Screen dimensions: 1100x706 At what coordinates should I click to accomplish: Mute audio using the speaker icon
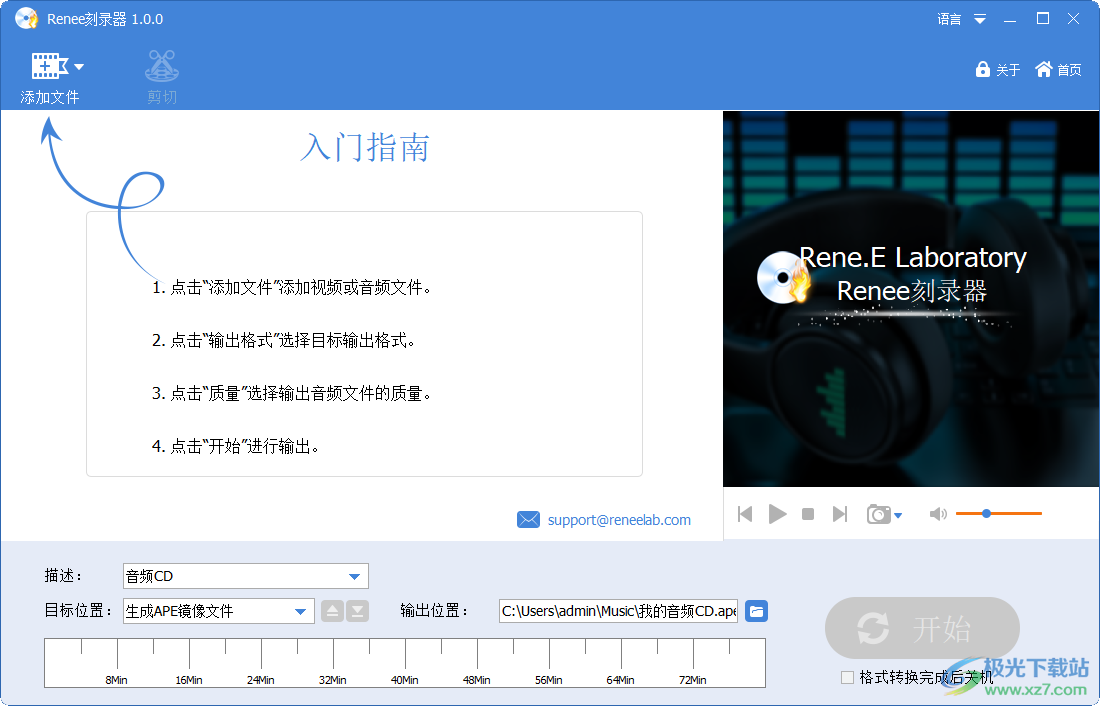937,513
